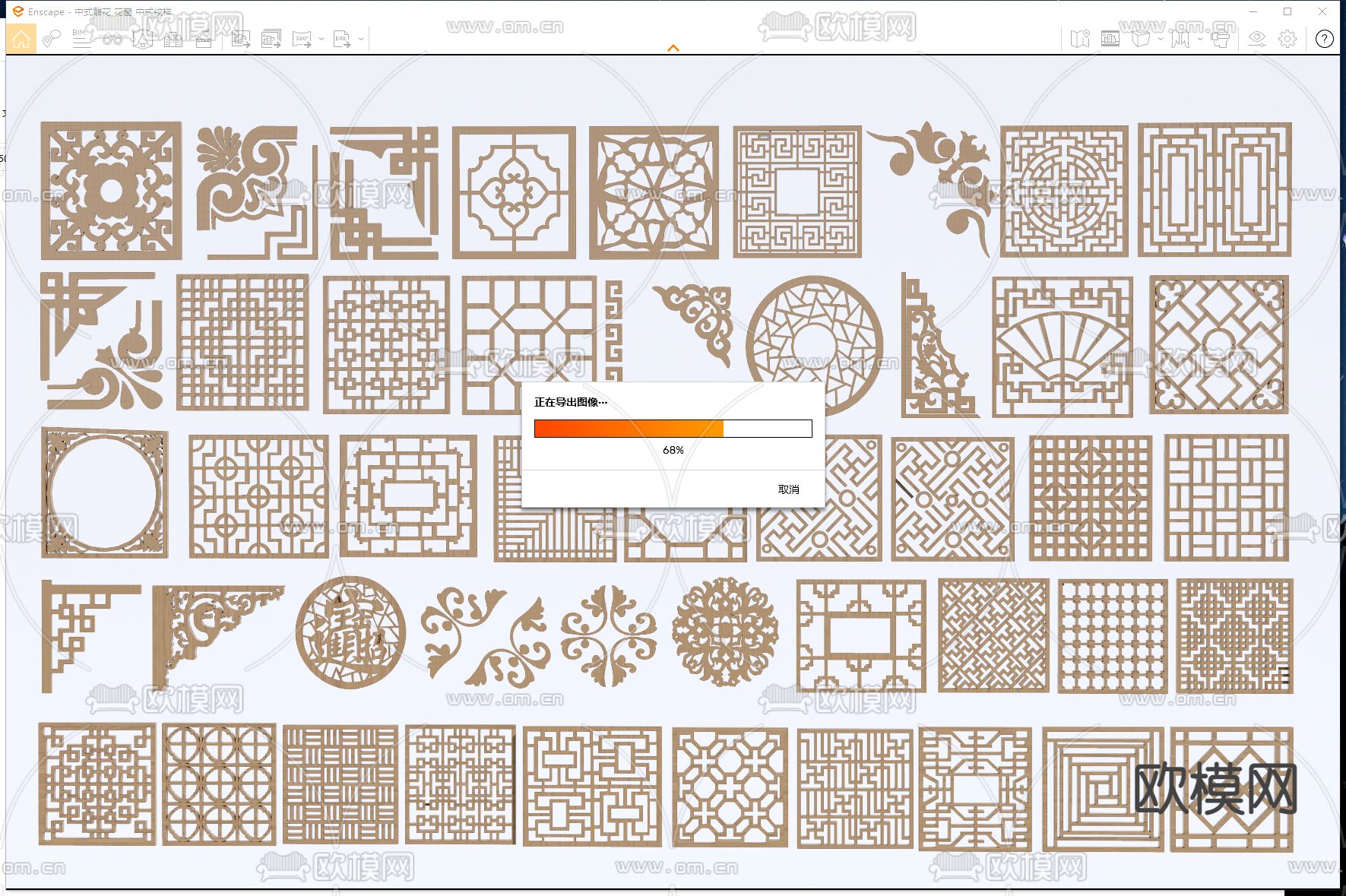Expand the 360° panorama export options

[x=321, y=39]
